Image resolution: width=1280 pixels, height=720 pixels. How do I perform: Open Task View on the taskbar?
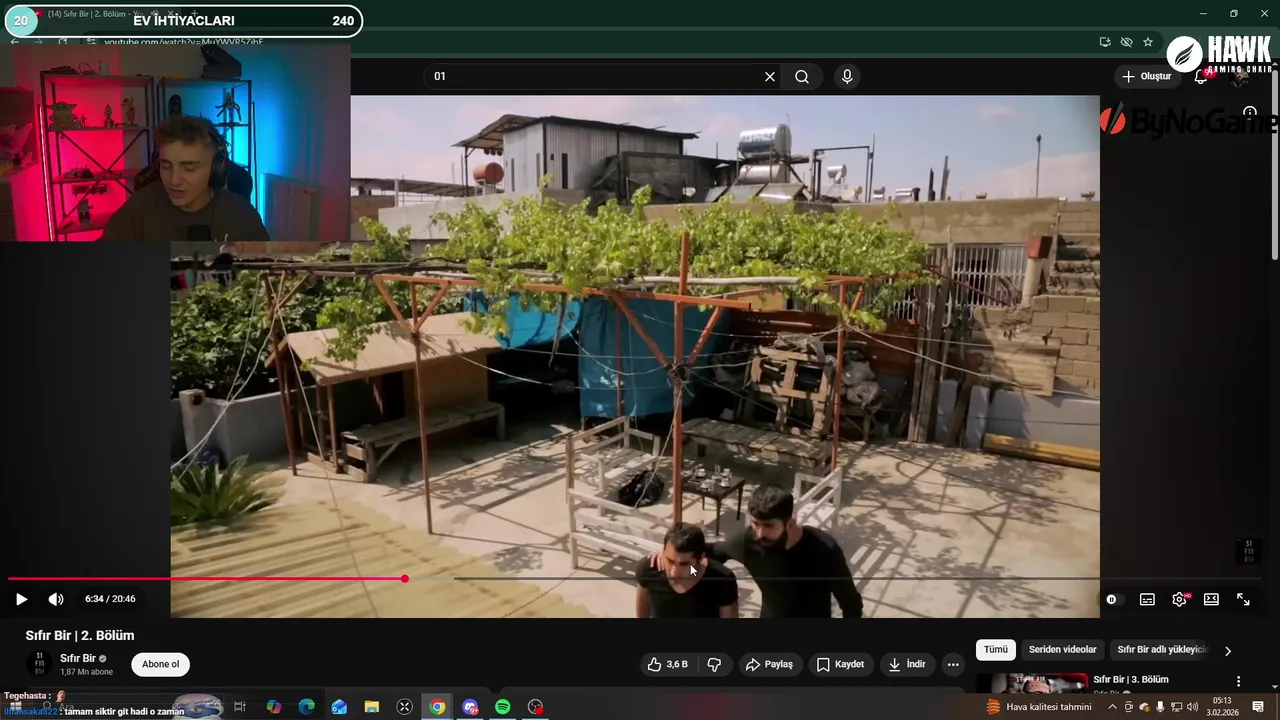(x=240, y=707)
